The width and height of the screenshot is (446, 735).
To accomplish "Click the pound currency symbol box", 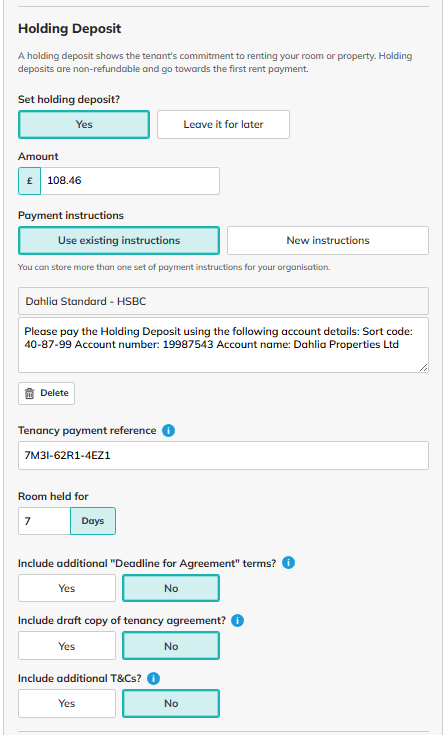I will tap(30, 181).
